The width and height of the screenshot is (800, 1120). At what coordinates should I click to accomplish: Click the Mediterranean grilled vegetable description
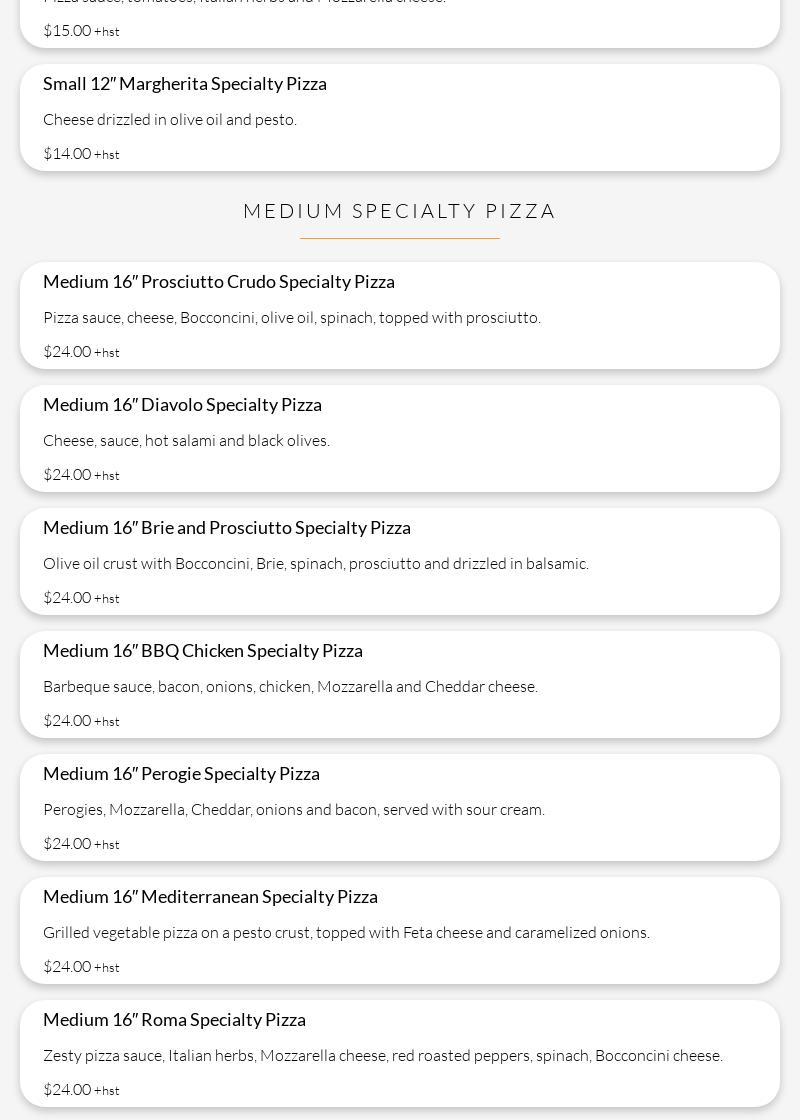[x=346, y=932]
